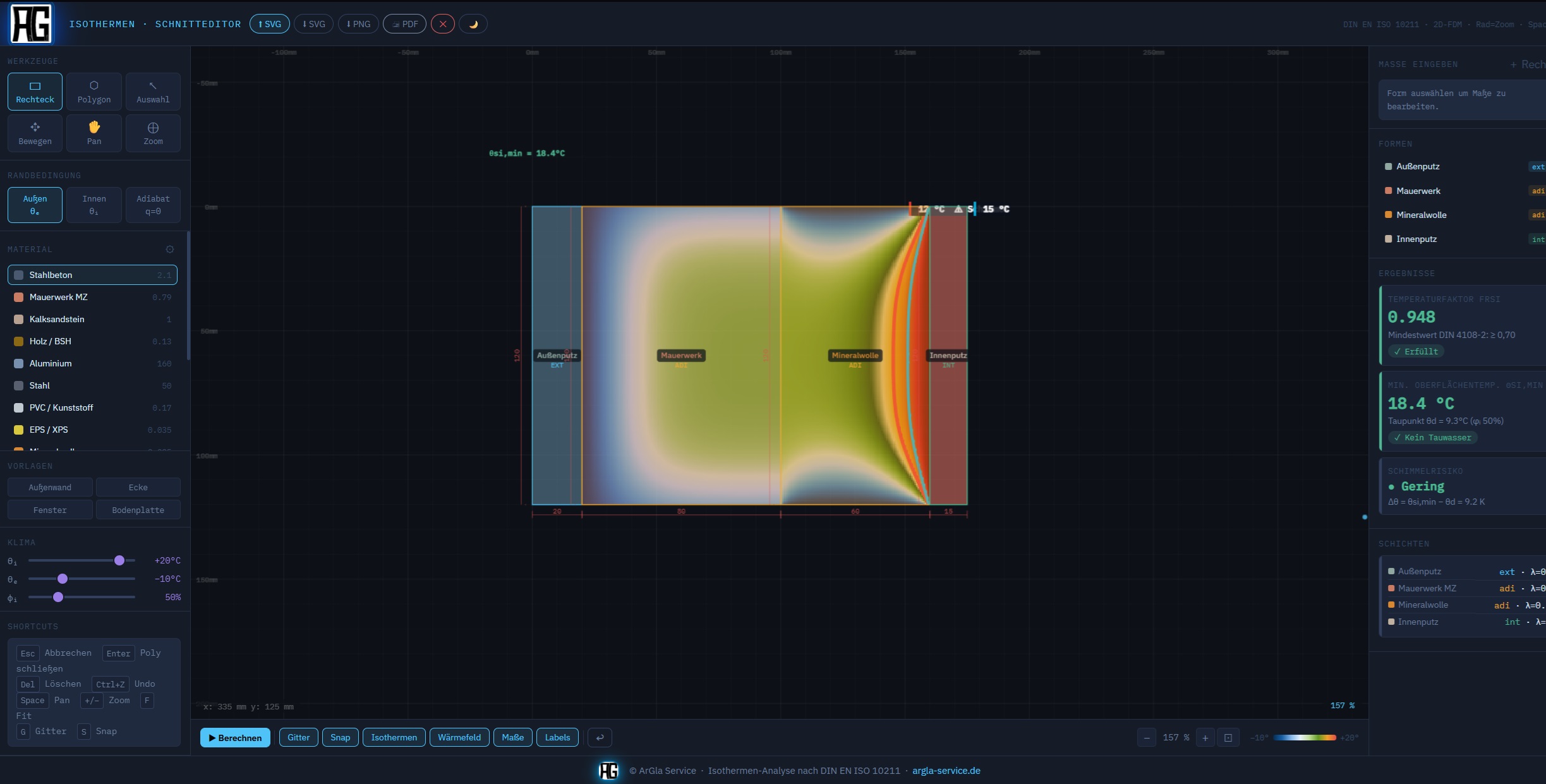The width and height of the screenshot is (1546, 784).
Task: Select Aluminium material
Action: click(92, 363)
